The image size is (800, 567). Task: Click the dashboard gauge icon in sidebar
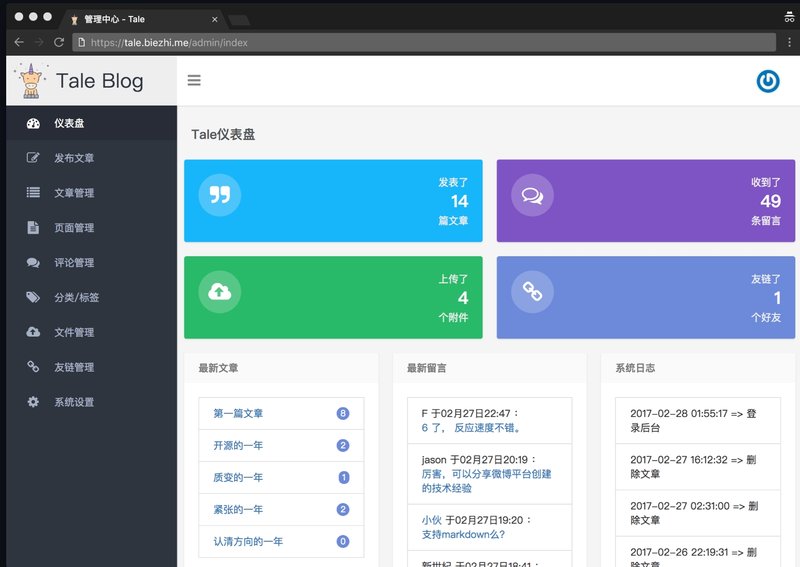[x=33, y=123]
